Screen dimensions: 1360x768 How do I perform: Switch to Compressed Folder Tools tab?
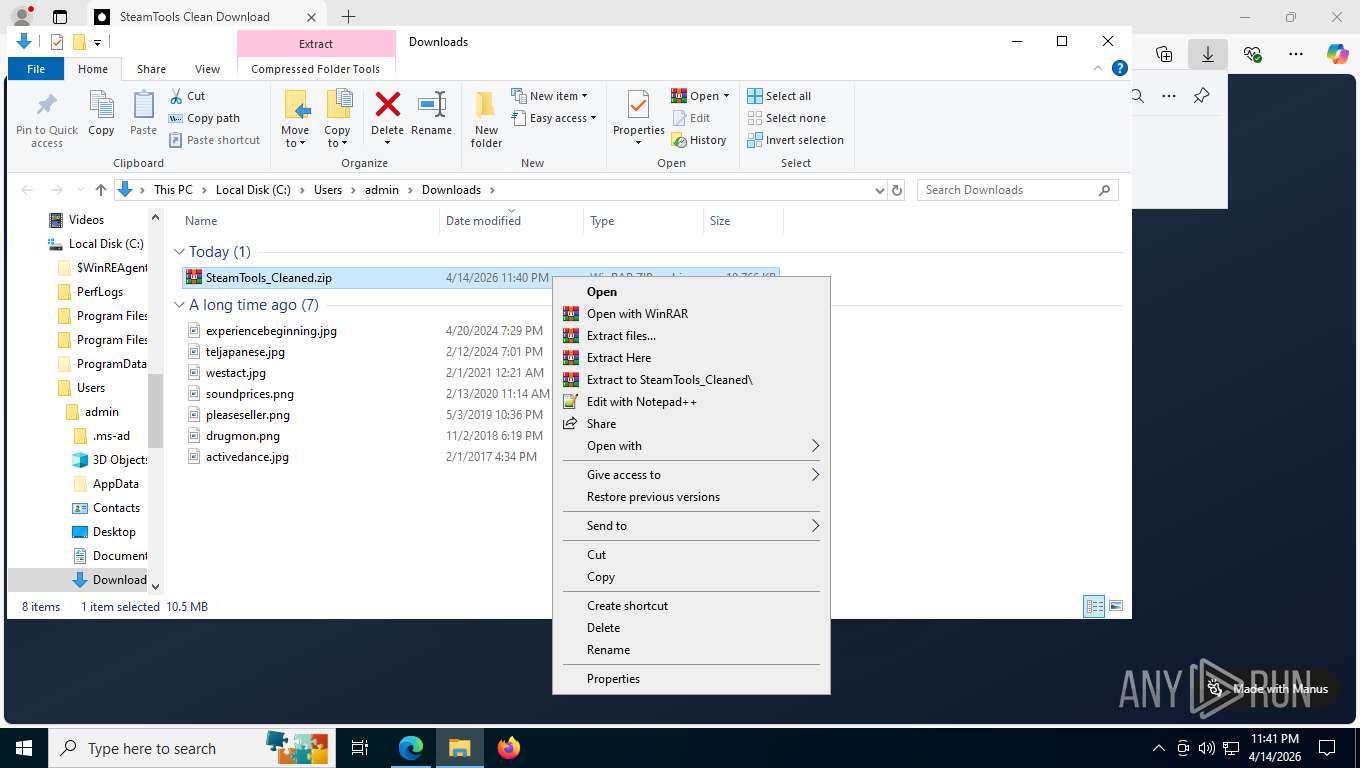tap(315, 69)
